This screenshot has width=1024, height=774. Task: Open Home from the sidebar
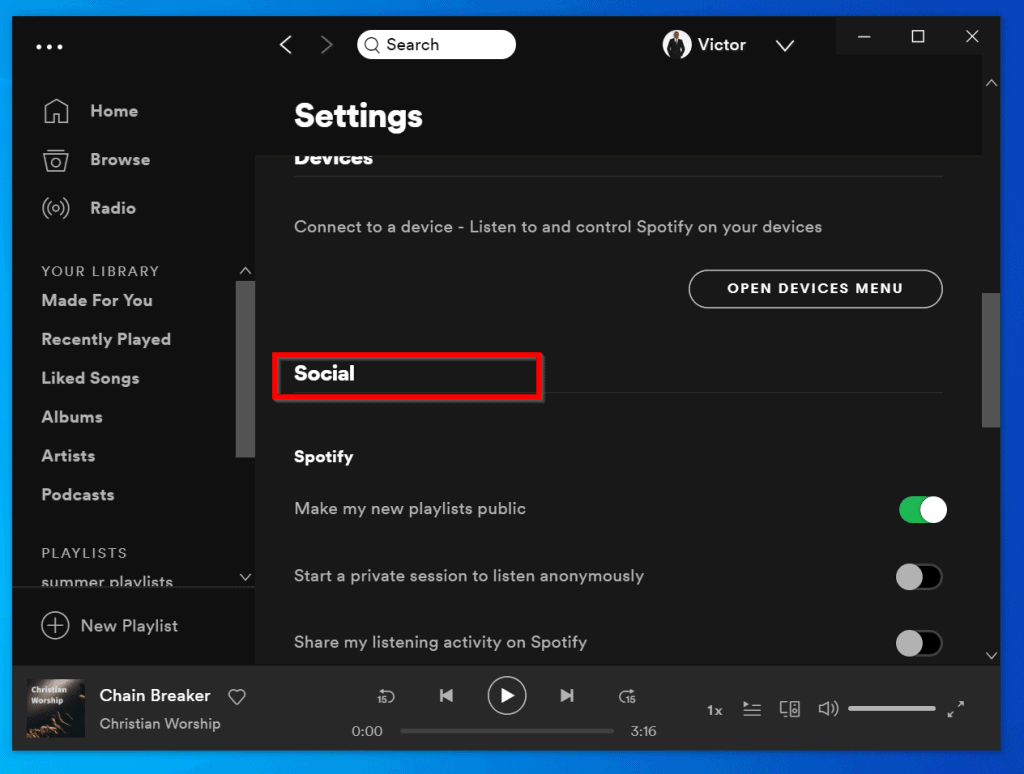pyautogui.click(x=114, y=111)
